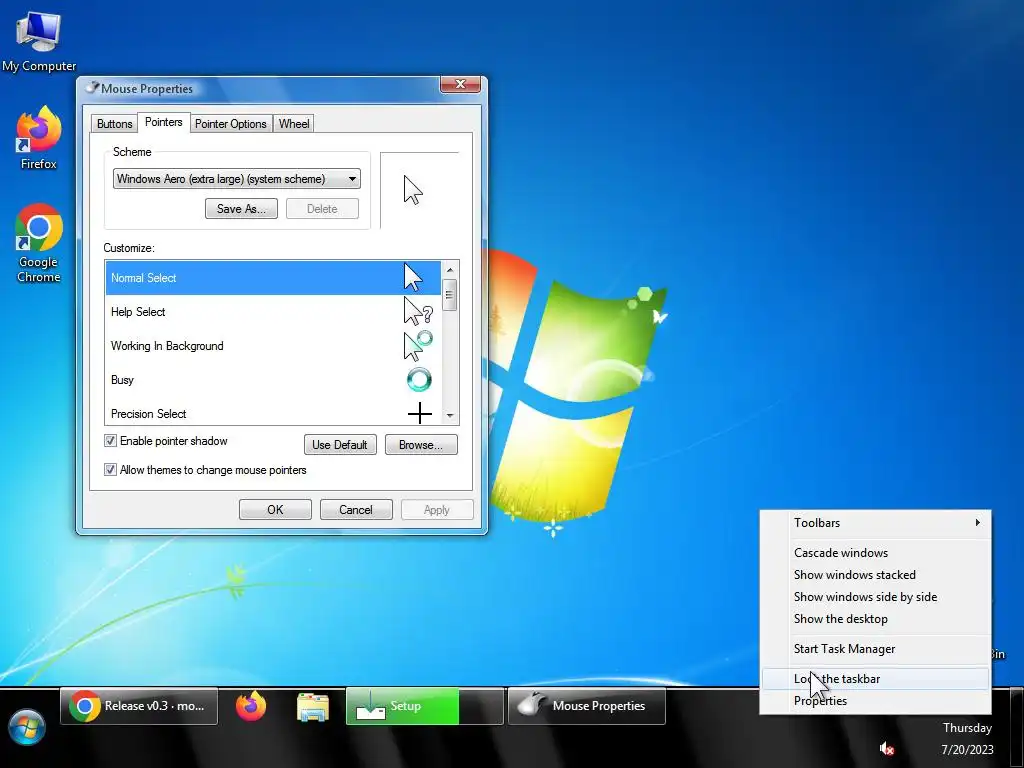Click the Customize list scrollbar thumb

[449, 295]
